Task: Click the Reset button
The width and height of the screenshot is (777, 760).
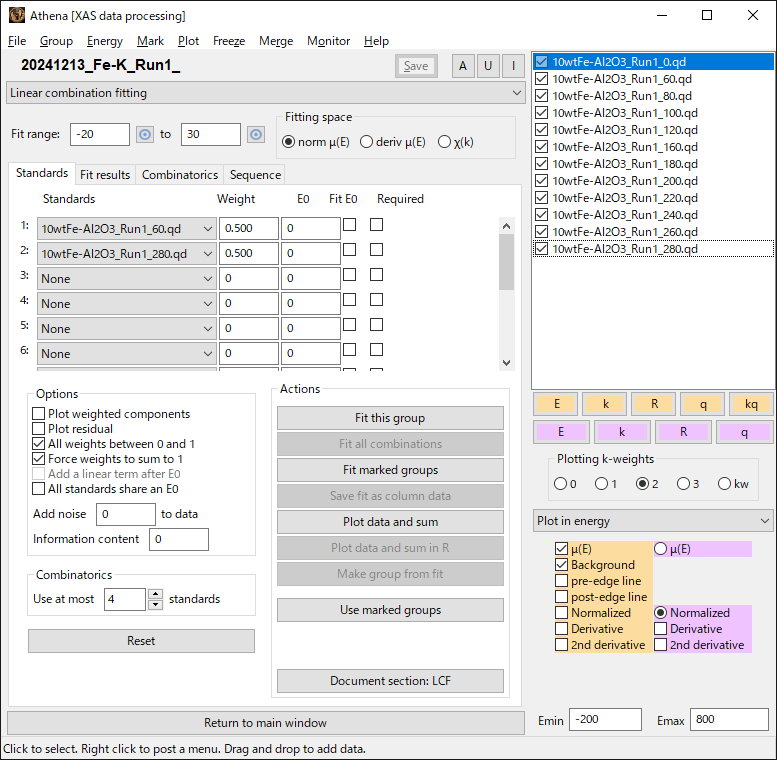Action: 141,641
